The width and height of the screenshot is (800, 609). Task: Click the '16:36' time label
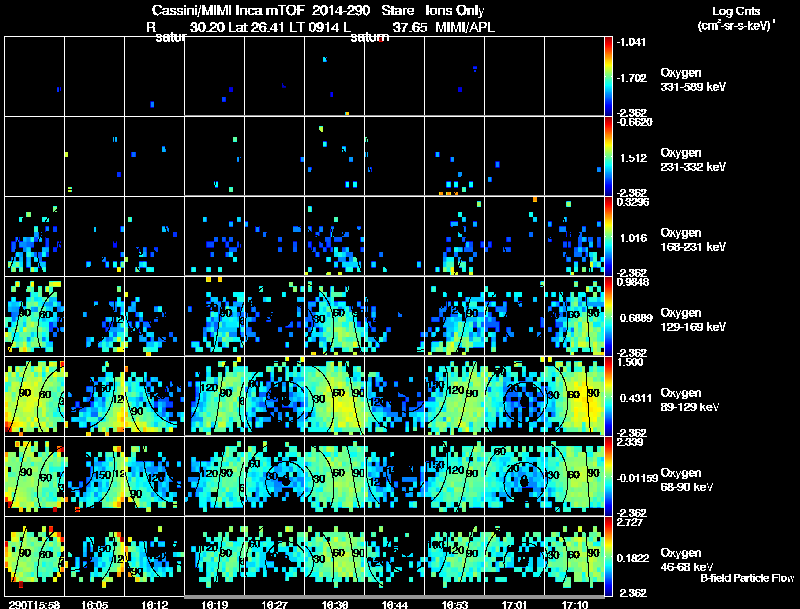coord(335,604)
